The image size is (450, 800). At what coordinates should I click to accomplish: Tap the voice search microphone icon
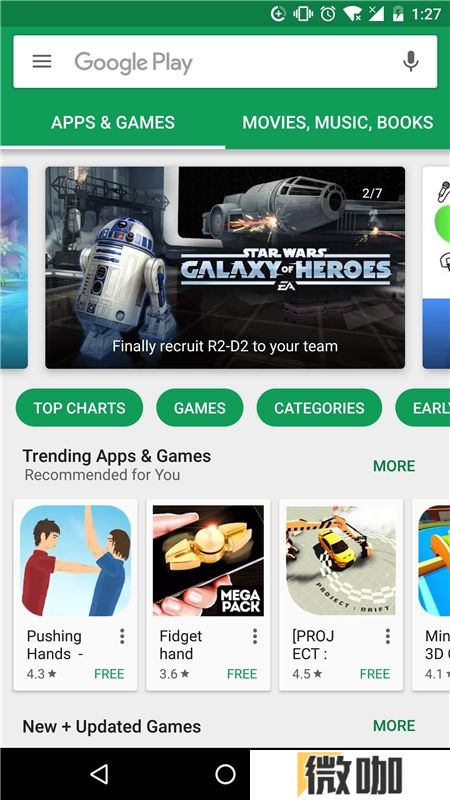pos(411,62)
